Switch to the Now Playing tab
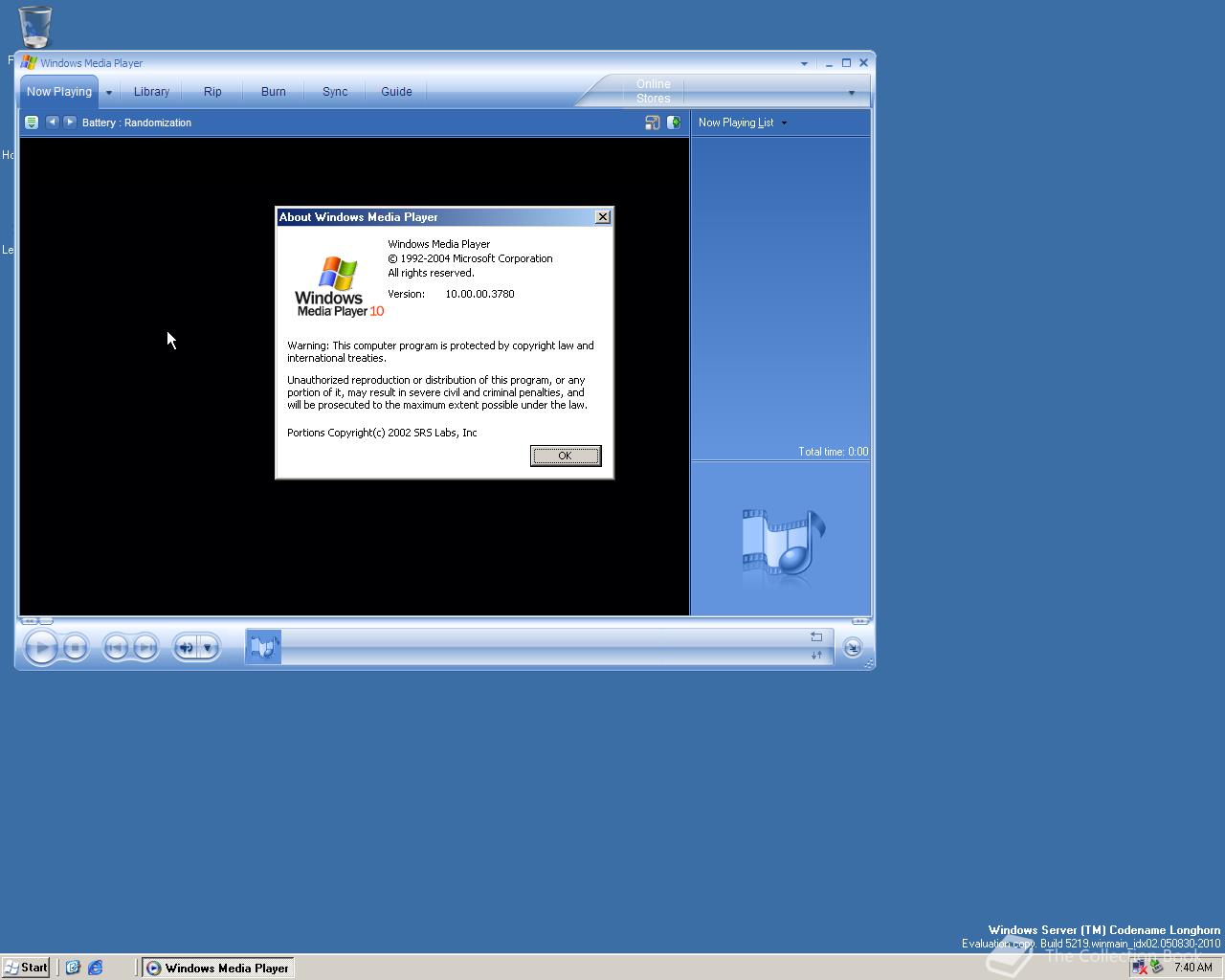 click(x=59, y=92)
